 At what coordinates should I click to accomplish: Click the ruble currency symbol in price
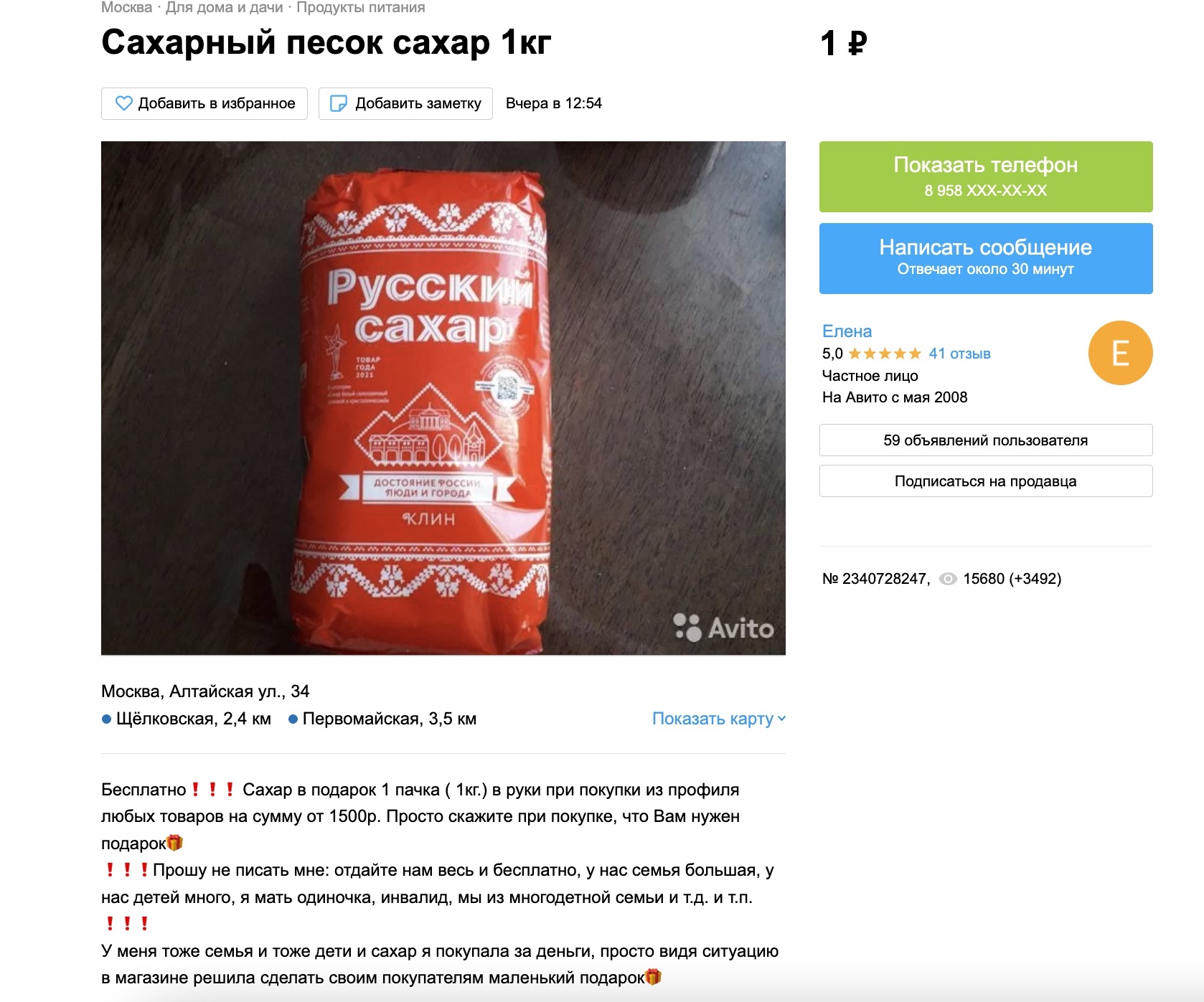[857, 44]
